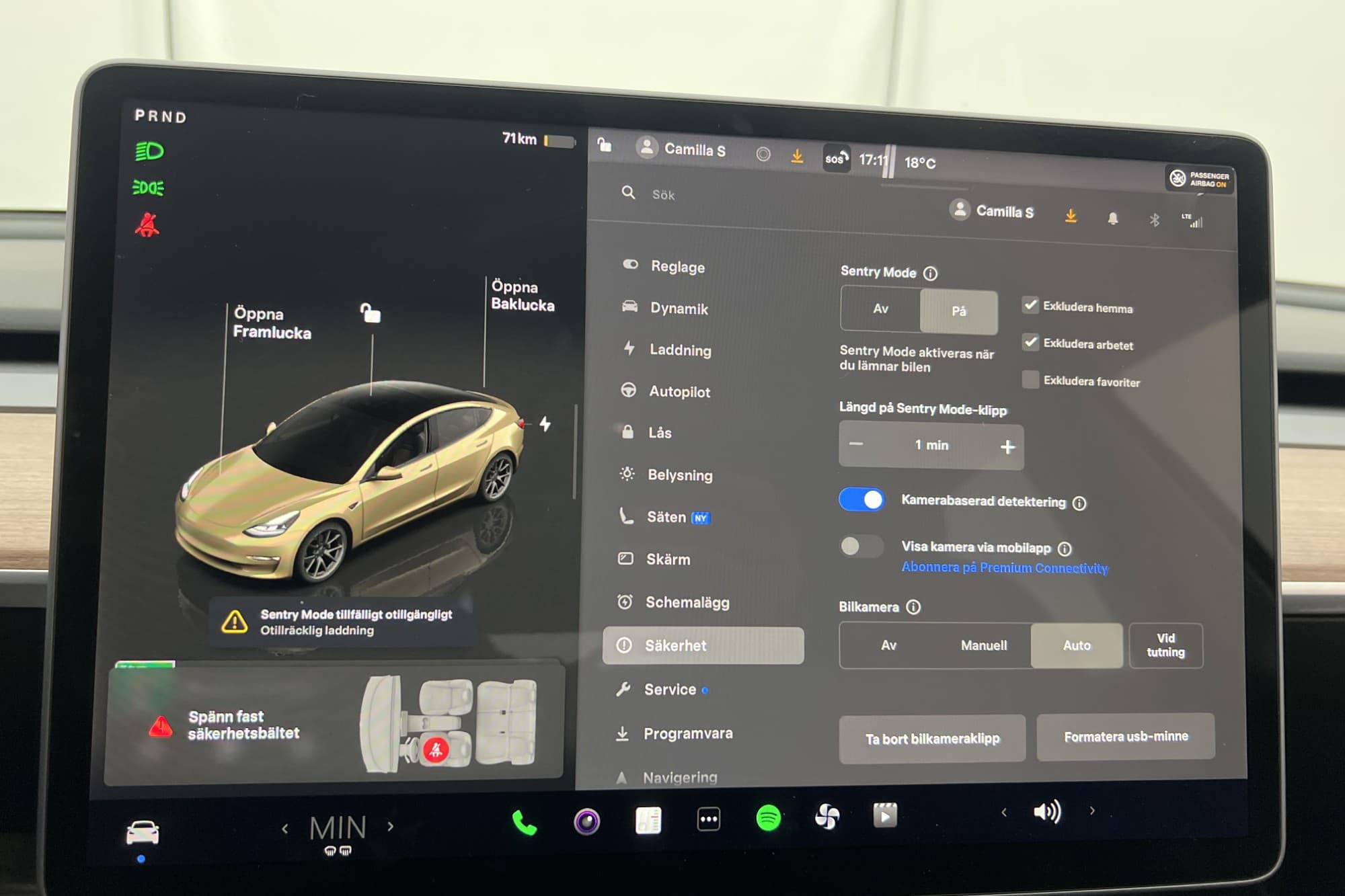Viewport: 1345px width, 896px height.
Task: Tap the passenger airbag indicator
Action: click(x=1200, y=179)
